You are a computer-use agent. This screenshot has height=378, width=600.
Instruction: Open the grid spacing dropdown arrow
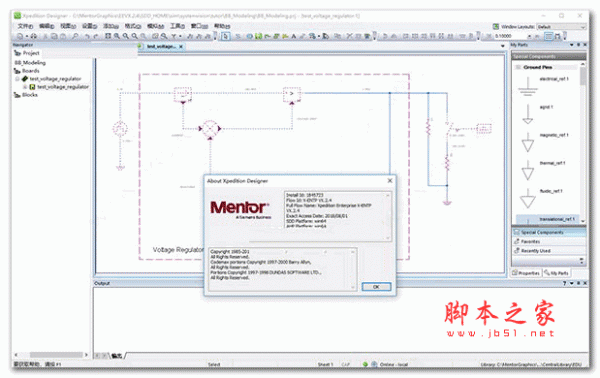point(529,36)
